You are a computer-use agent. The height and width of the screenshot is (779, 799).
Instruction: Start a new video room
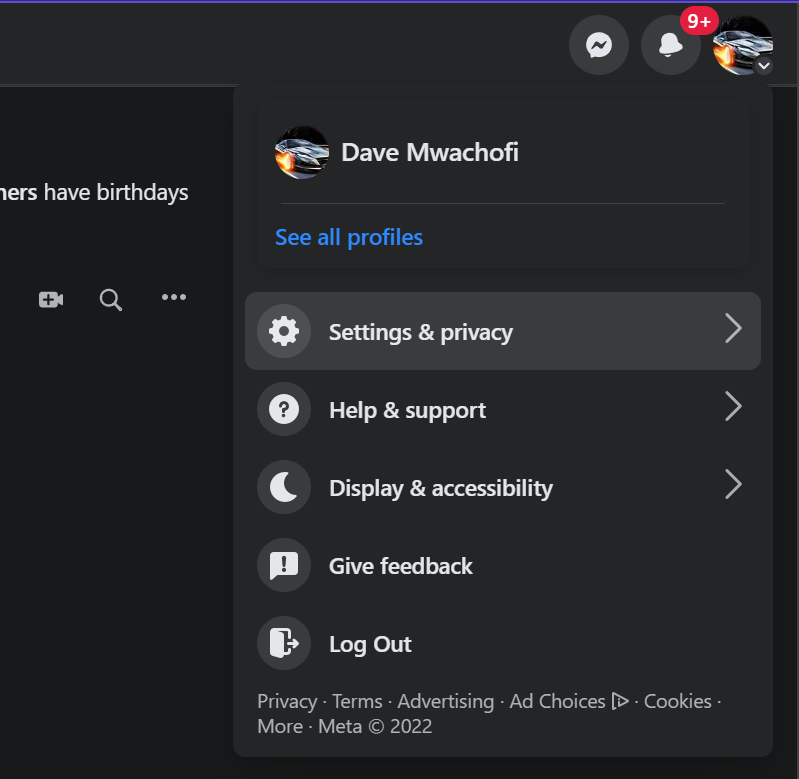[51, 299]
